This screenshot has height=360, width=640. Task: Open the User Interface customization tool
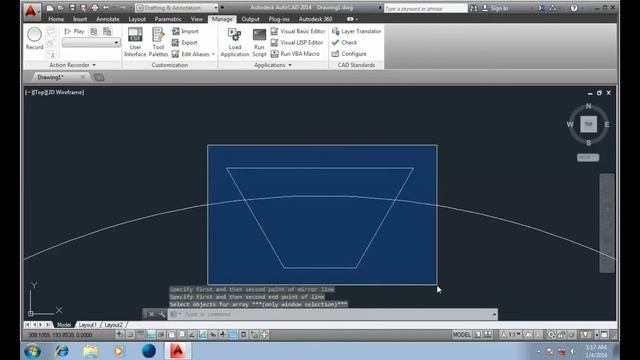coord(135,42)
